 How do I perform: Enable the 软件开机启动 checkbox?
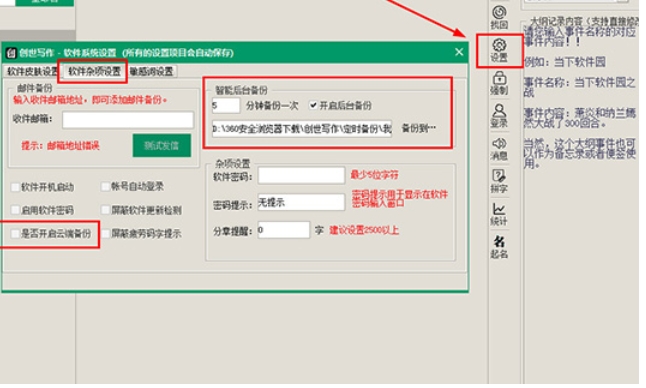tap(15, 188)
